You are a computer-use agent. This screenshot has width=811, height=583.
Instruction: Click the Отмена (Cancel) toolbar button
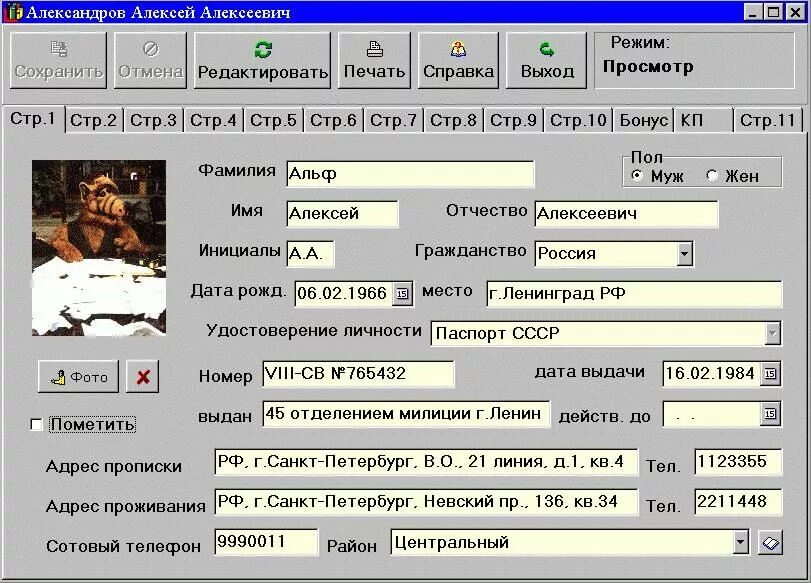151,61
